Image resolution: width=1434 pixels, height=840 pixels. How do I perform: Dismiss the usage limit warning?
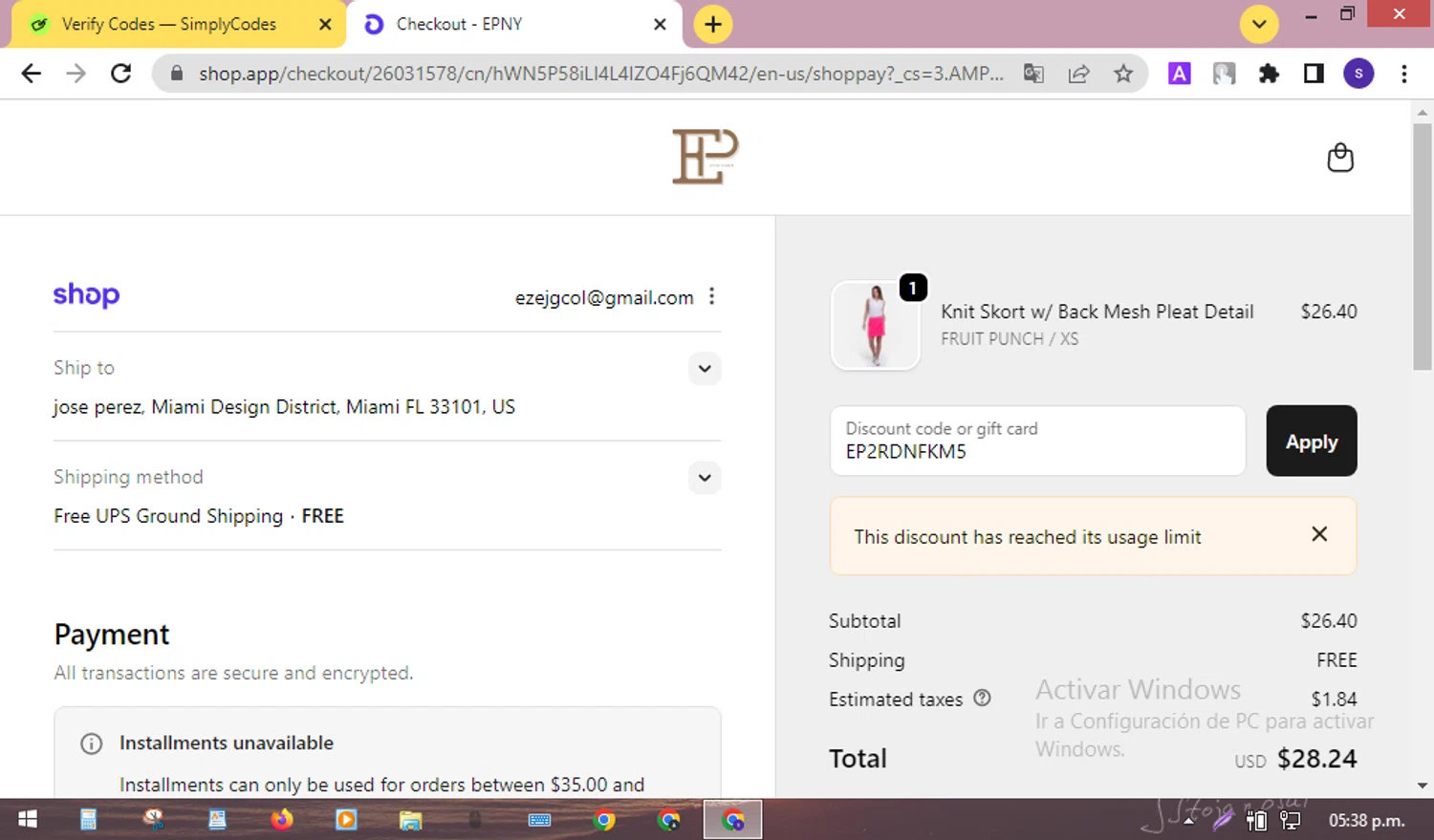(x=1319, y=534)
